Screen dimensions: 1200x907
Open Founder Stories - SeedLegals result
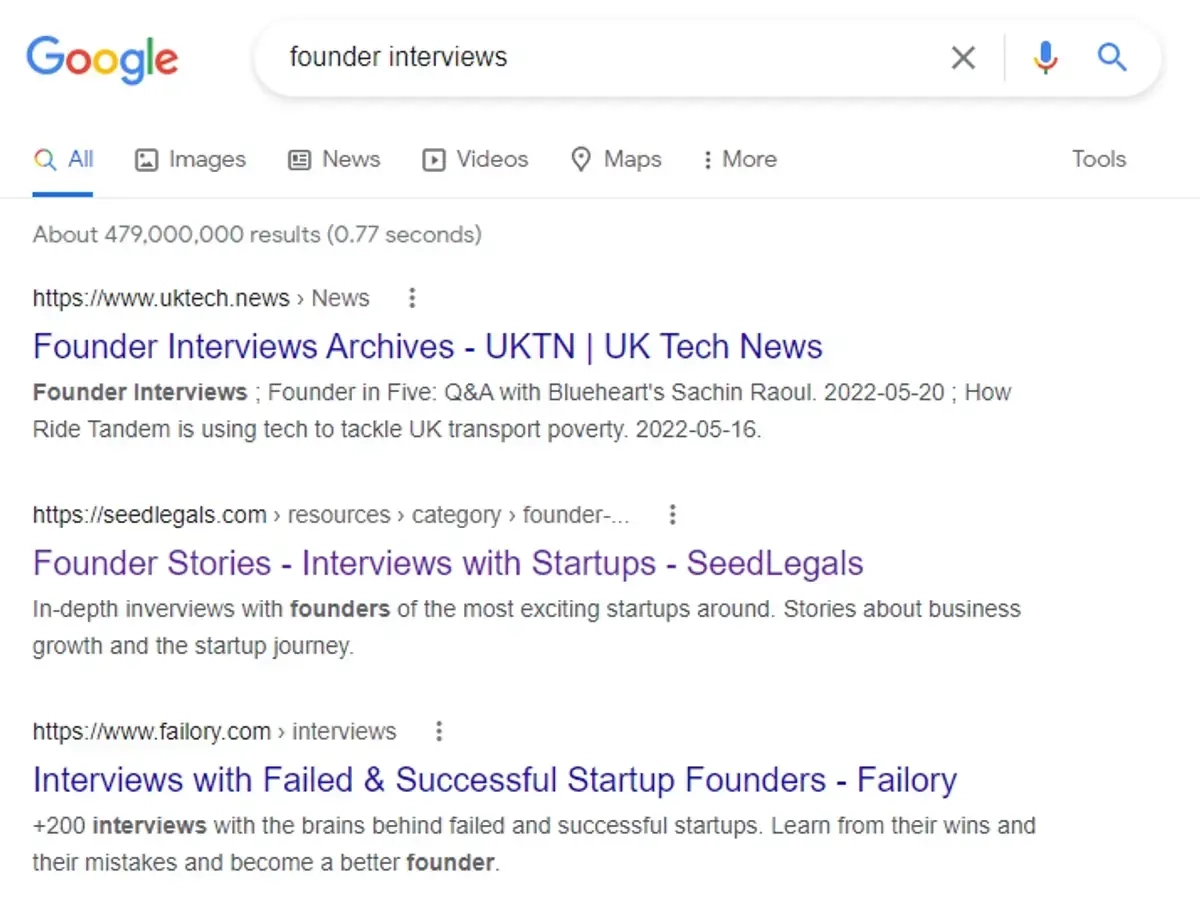pos(447,563)
